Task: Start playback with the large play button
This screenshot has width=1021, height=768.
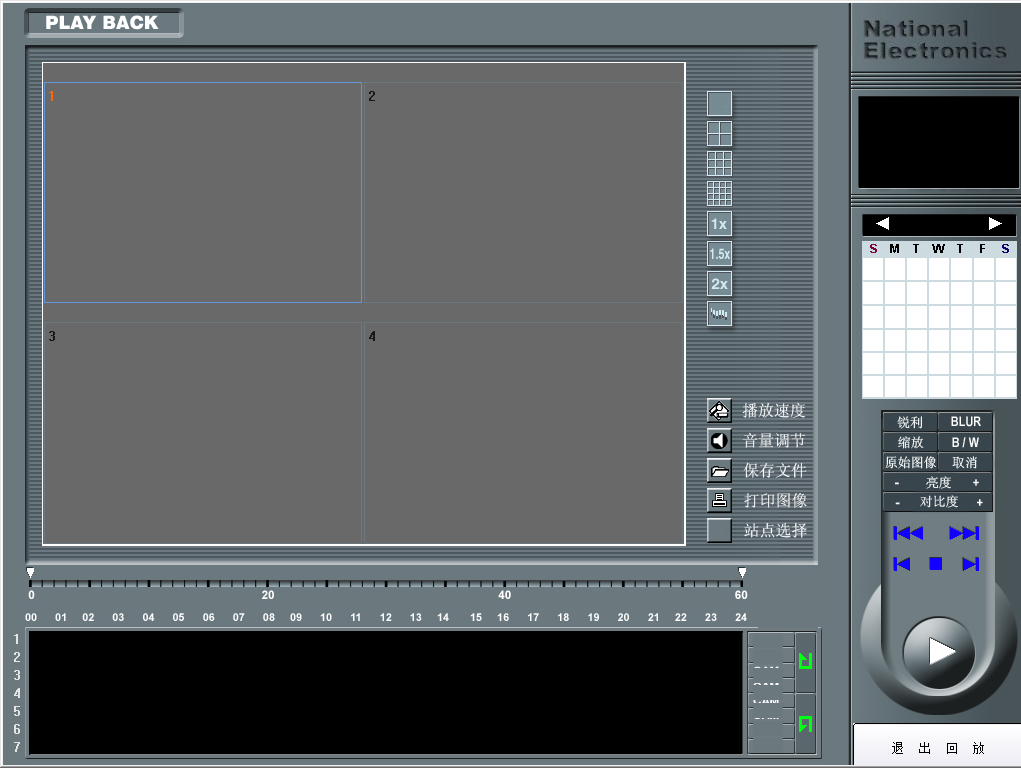Action: point(939,651)
